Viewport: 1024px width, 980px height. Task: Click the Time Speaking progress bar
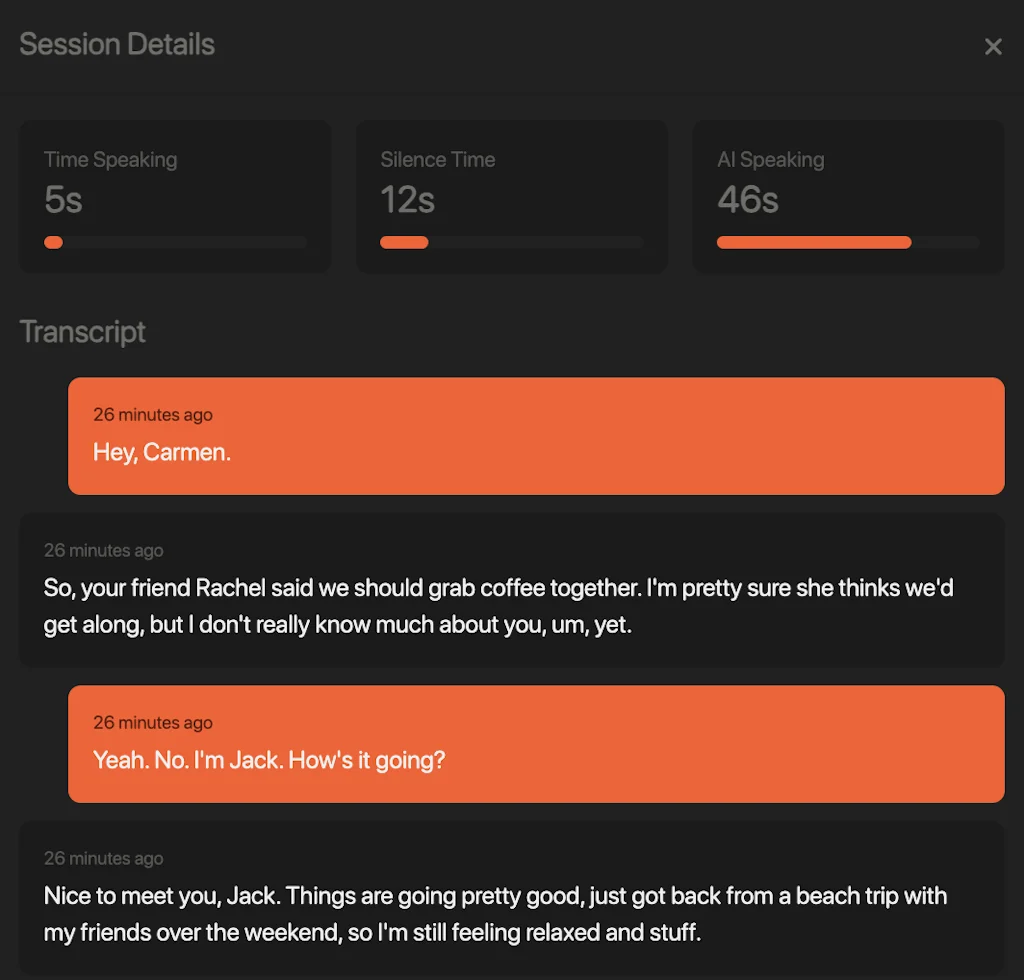175,242
